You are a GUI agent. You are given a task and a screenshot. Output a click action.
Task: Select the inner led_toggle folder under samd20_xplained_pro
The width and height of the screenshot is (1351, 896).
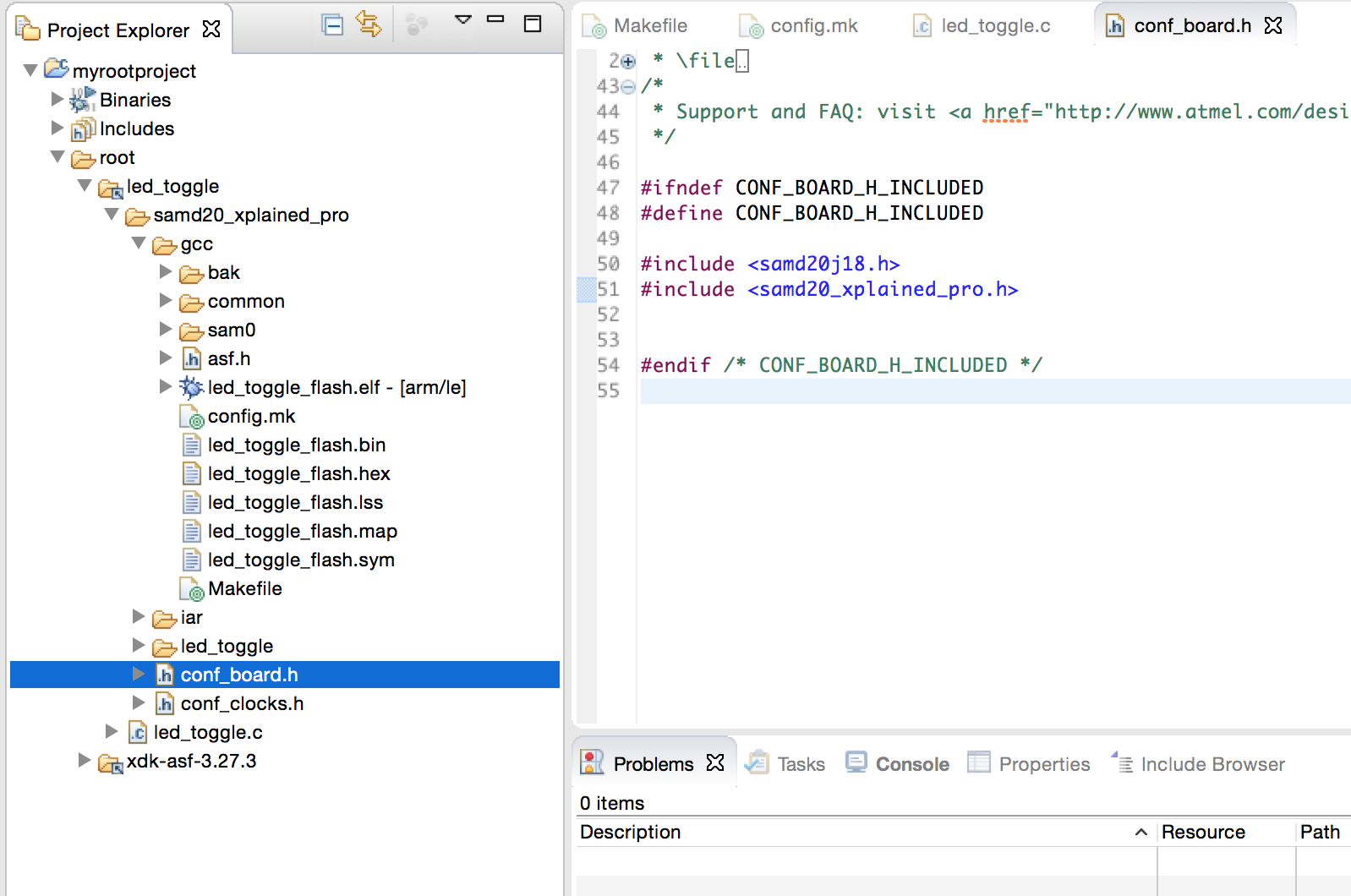tap(227, 646)
